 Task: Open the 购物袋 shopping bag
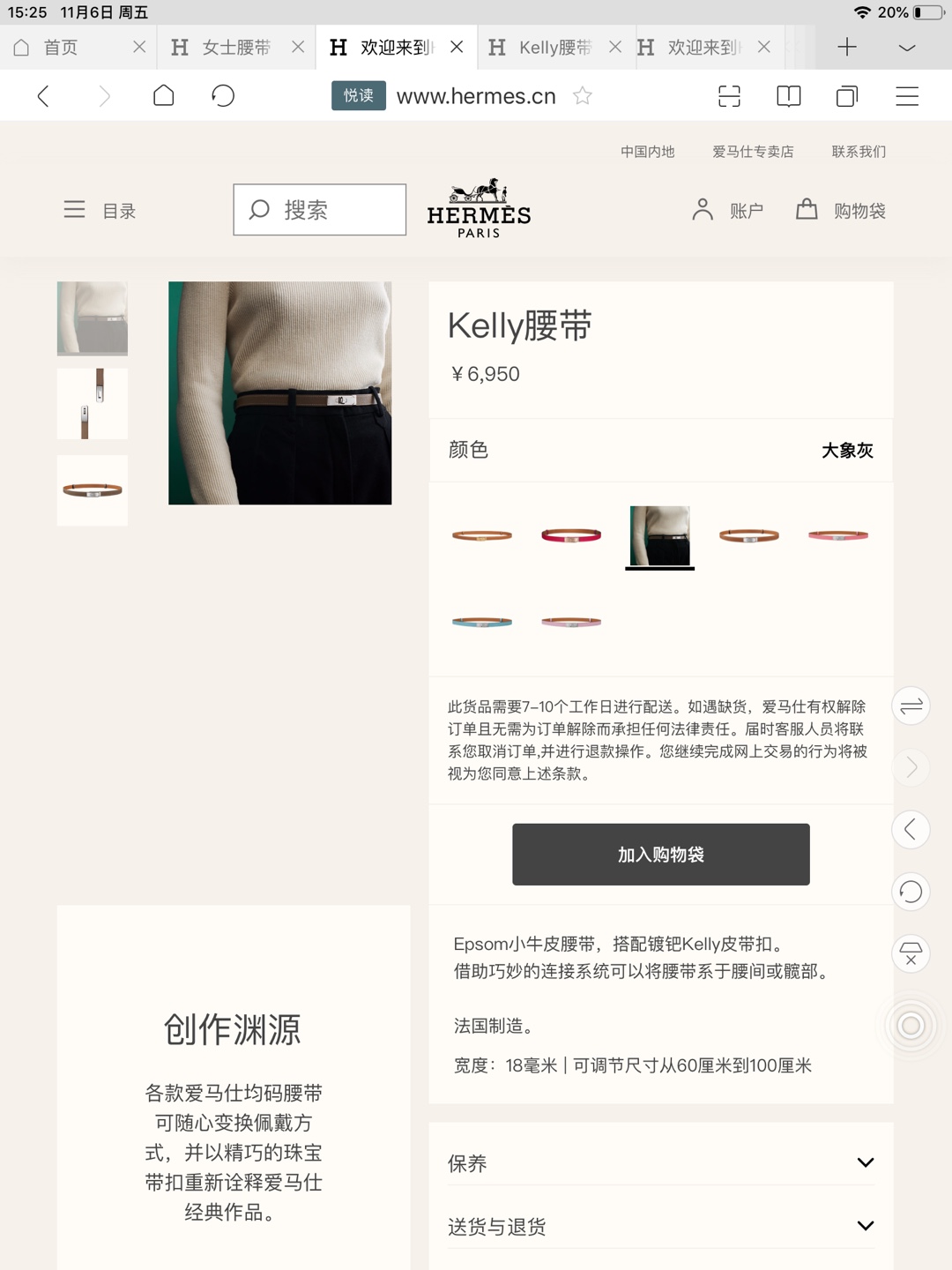(x=841, y=210)
